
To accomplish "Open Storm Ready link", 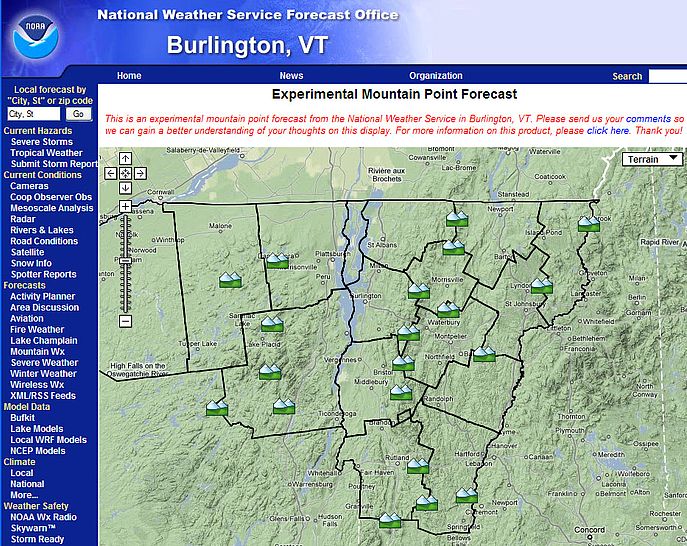I will [37, 539].
